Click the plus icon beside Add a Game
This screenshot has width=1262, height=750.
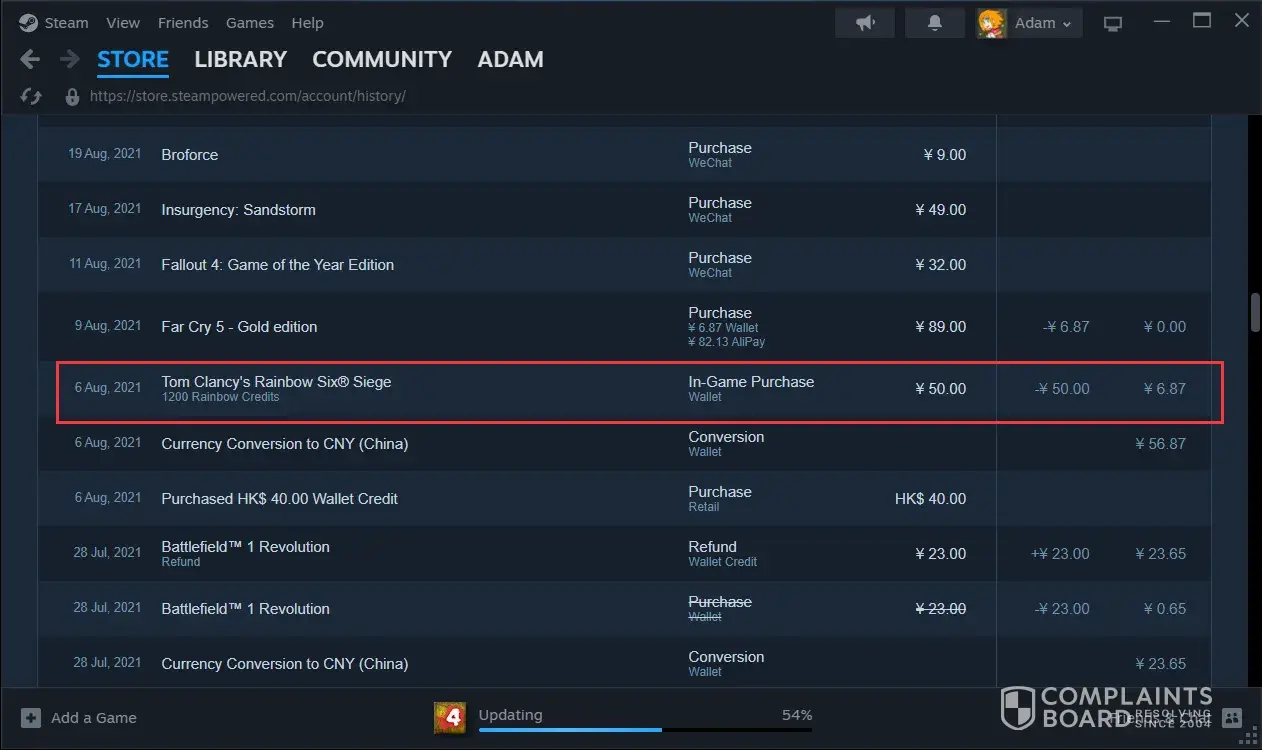click(x=31, y=718)
